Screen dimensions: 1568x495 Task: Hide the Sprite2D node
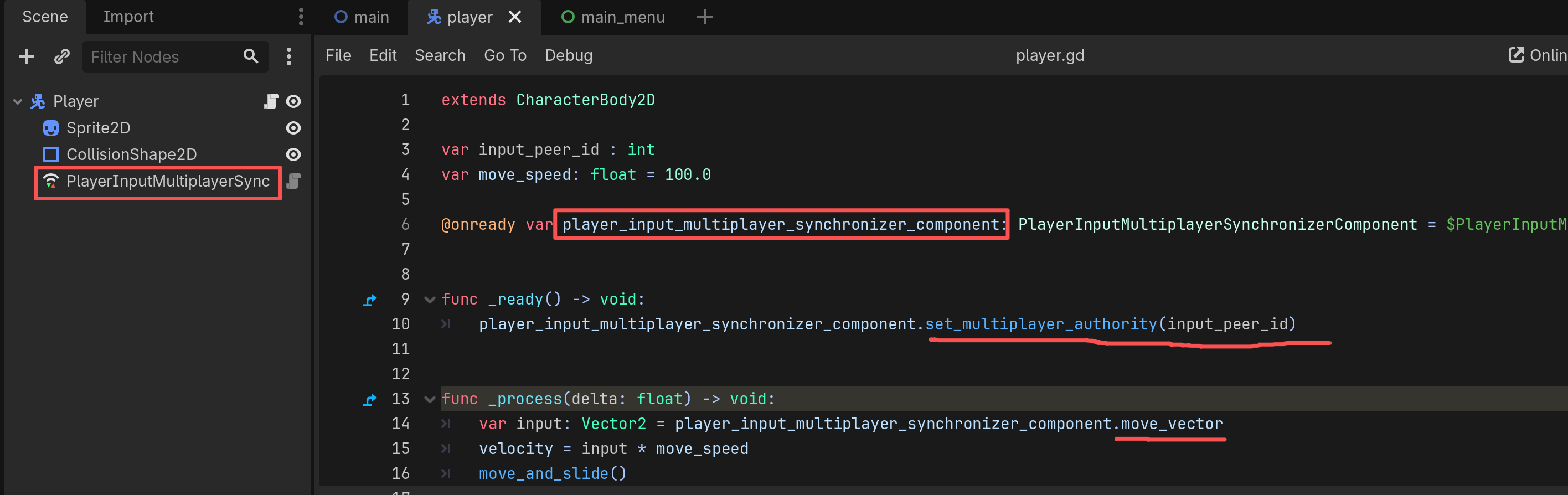pos(293,128)
